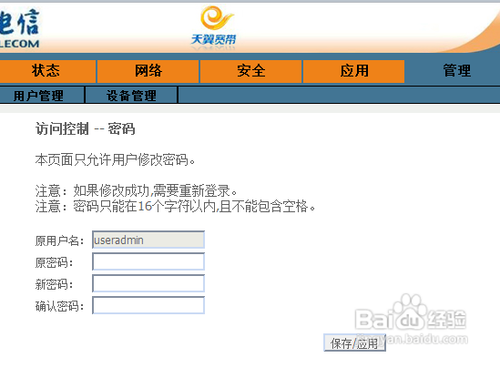The width and height of the screenshot is (500, 368).
Task: Select the note 如果修改成功,需要重新登录
Action: coord(136,191)
